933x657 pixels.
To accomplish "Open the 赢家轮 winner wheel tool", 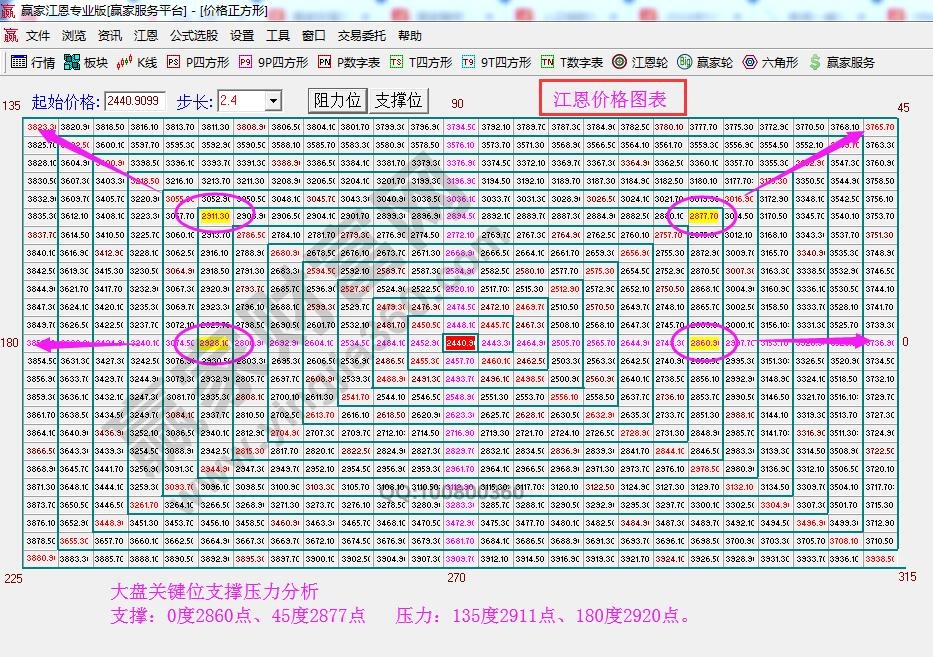I will 706,60.
